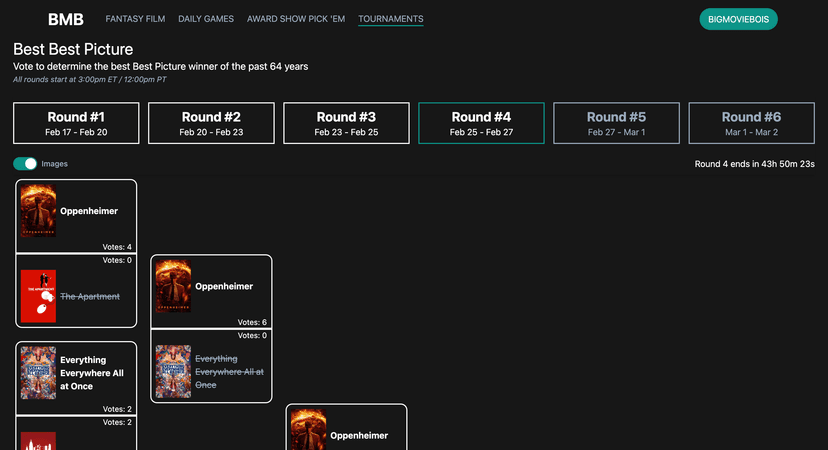Image resolution: width=828 pixels, height=450 pixels.
Task: Click the Round 4 ends countdown text
Action: 754,164
